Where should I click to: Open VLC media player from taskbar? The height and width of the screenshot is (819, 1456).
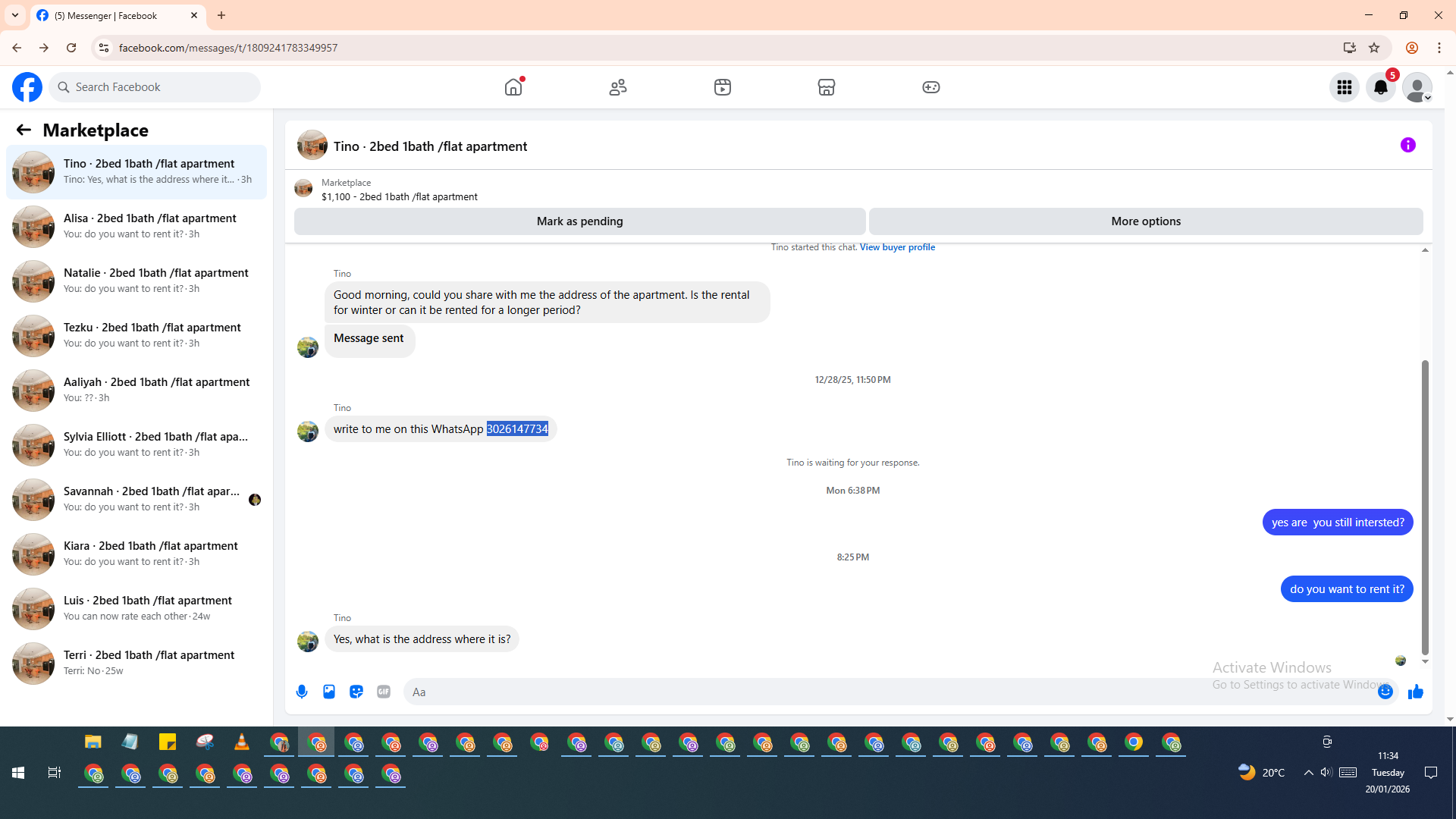click(242, 742)
